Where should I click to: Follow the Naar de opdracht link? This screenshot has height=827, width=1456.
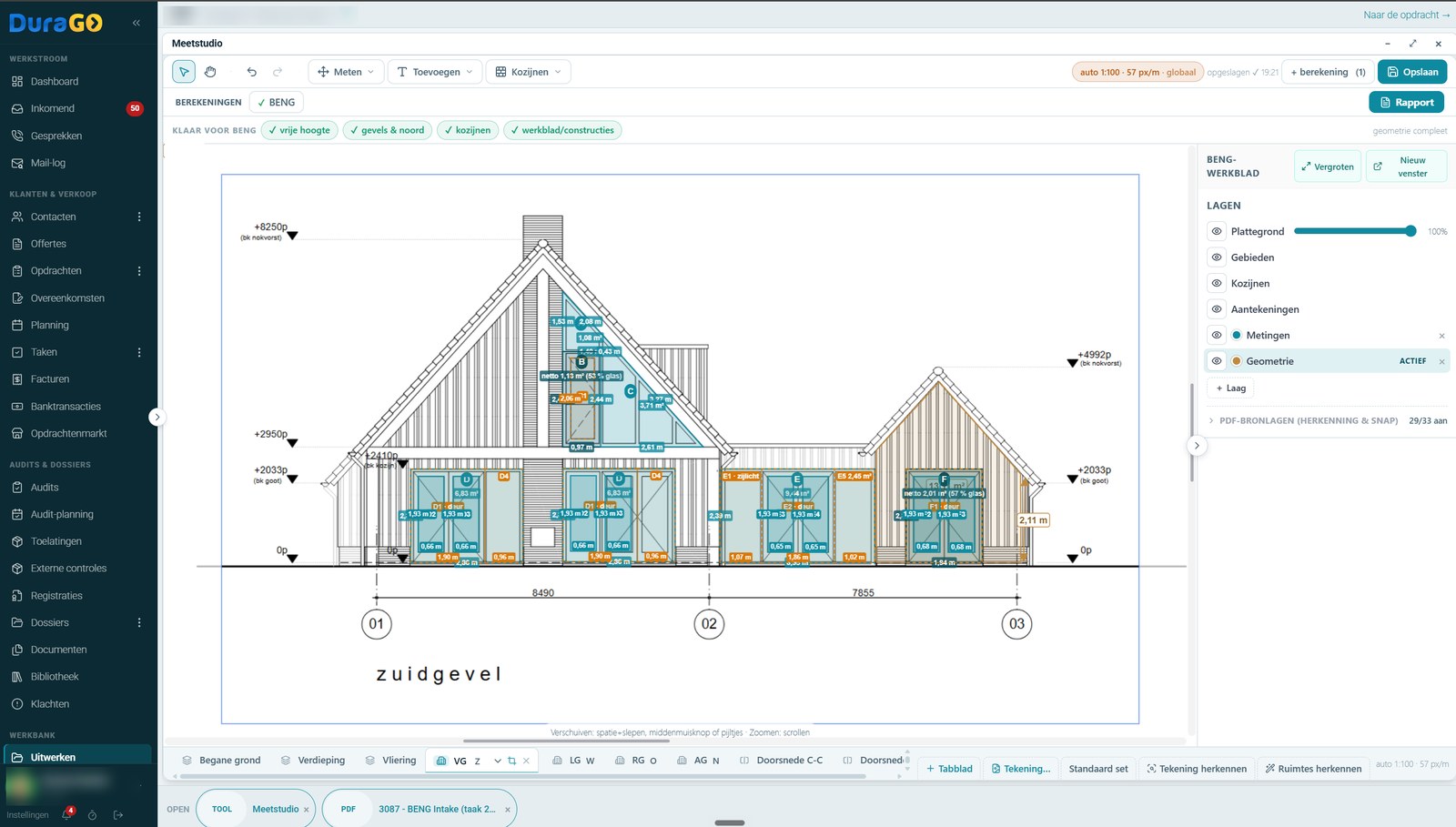point(1406,15)
